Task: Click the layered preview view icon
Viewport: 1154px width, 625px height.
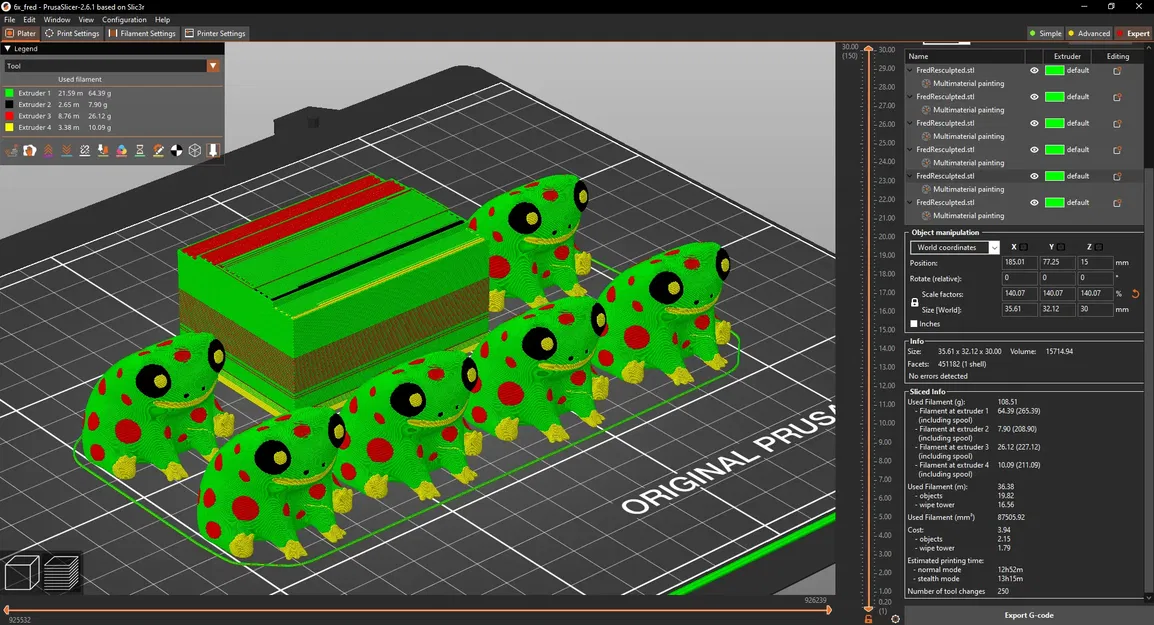Action: [61, 573]
